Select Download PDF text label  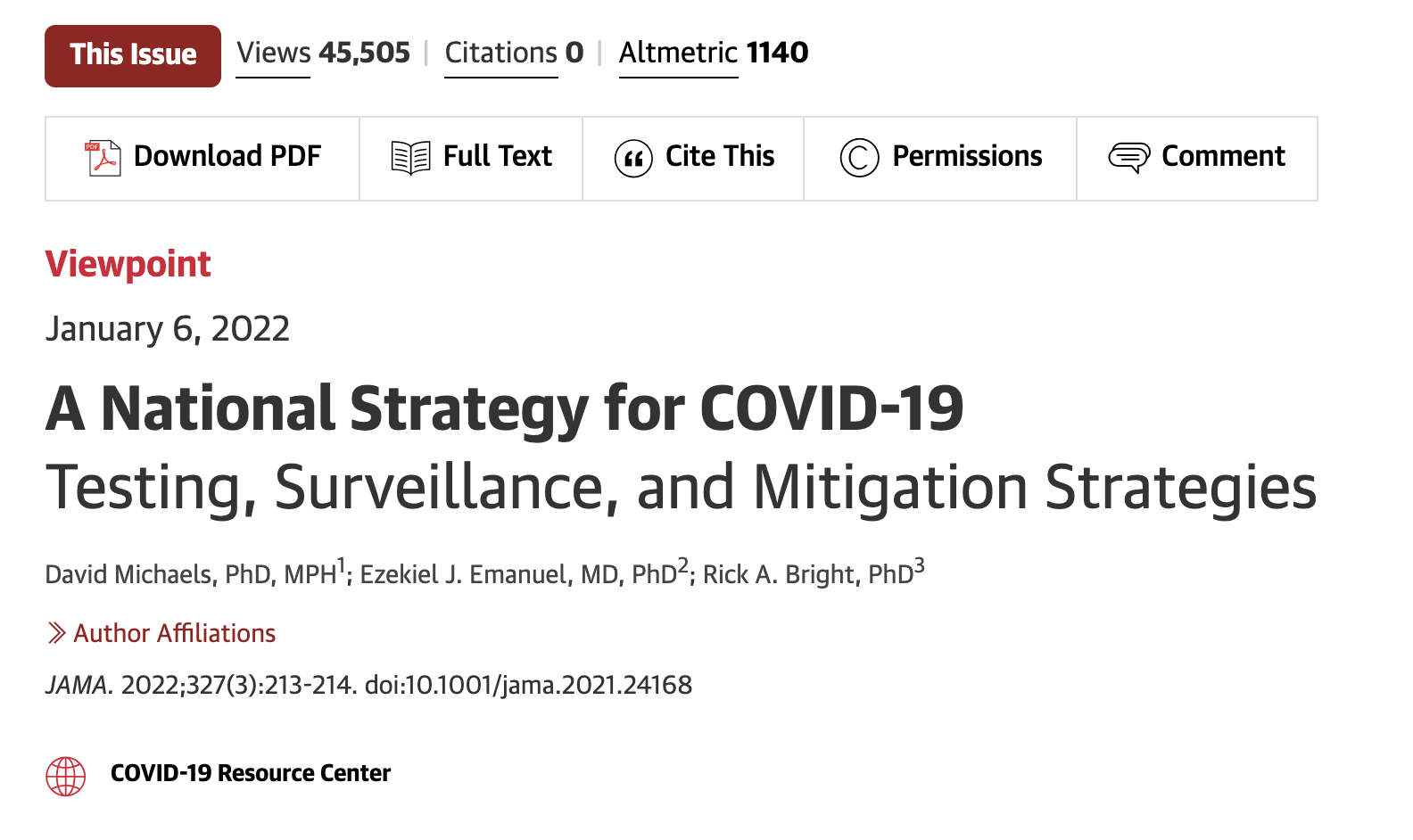[x=227, y=156]
